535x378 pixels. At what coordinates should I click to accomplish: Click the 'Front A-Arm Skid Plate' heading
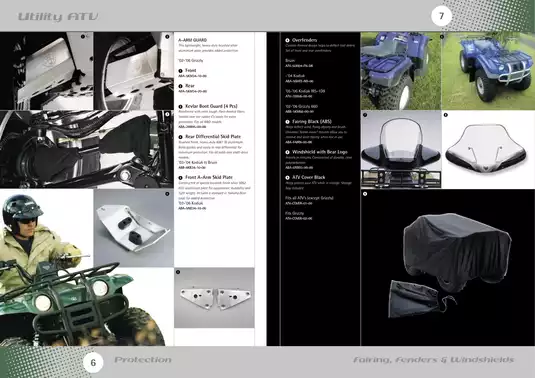[209, 177]
